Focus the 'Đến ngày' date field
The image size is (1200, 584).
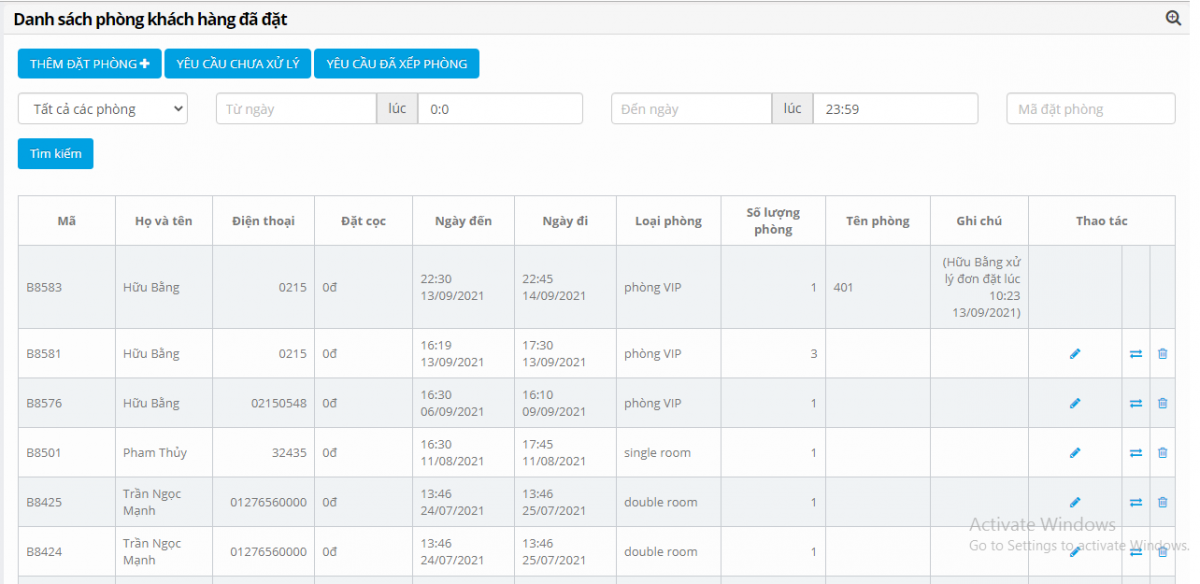tap(691, 109)
